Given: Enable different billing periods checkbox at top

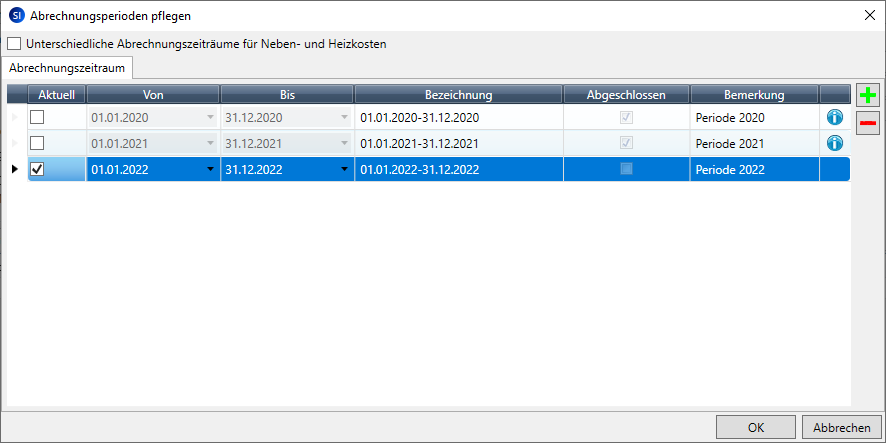Looking at the screenshot, I should coord(14,44).
